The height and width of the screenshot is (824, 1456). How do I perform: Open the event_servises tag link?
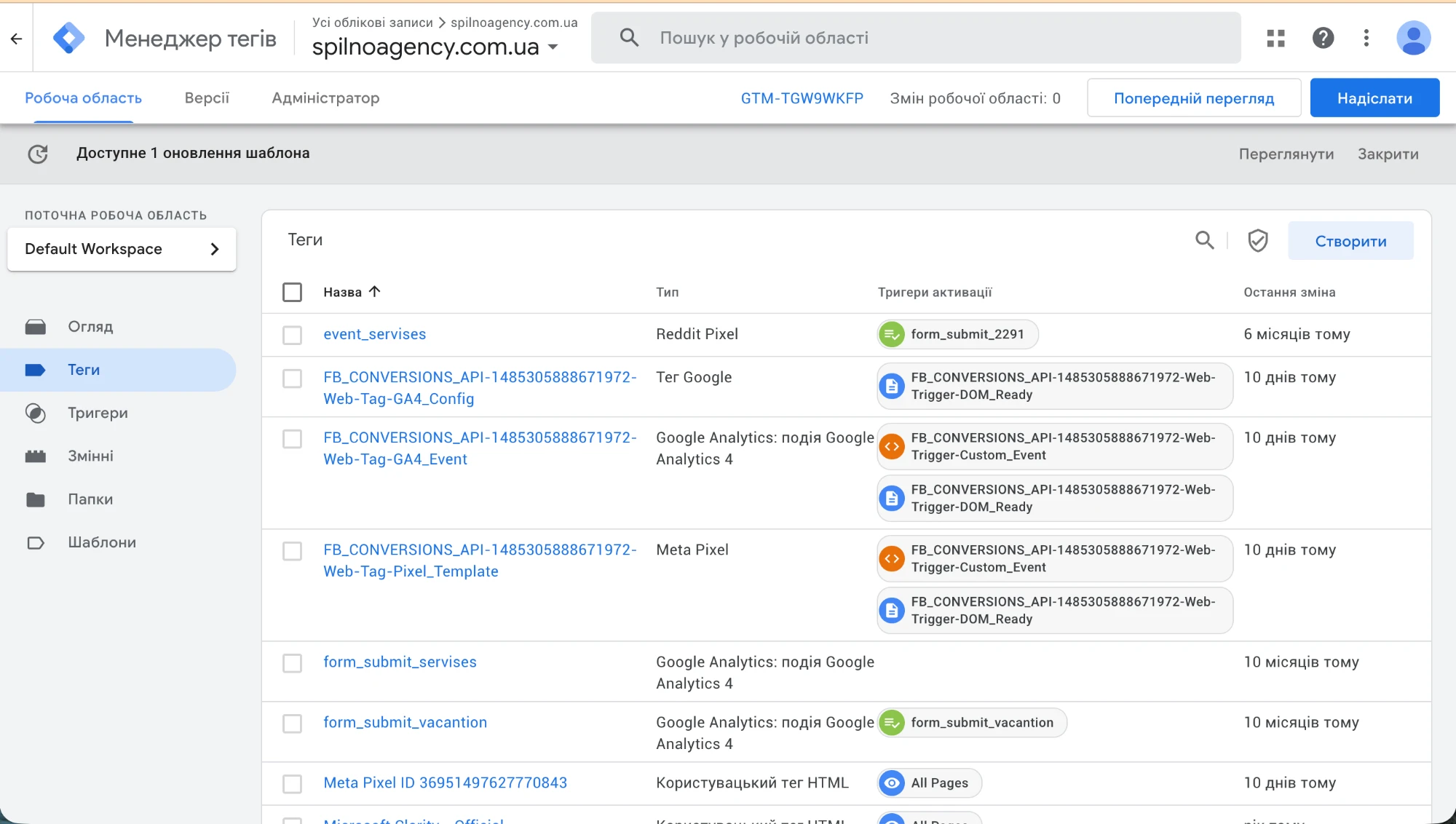coord(374,334)
